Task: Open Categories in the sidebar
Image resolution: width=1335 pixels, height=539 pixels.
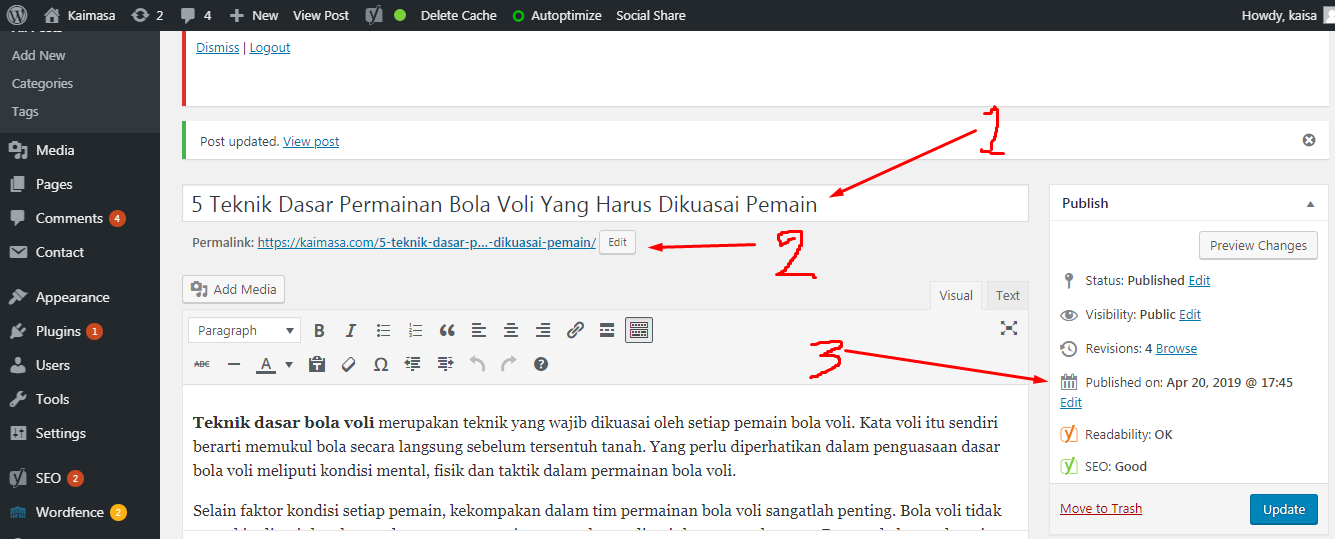Action: pyautogui.click(x=43, y=83)
